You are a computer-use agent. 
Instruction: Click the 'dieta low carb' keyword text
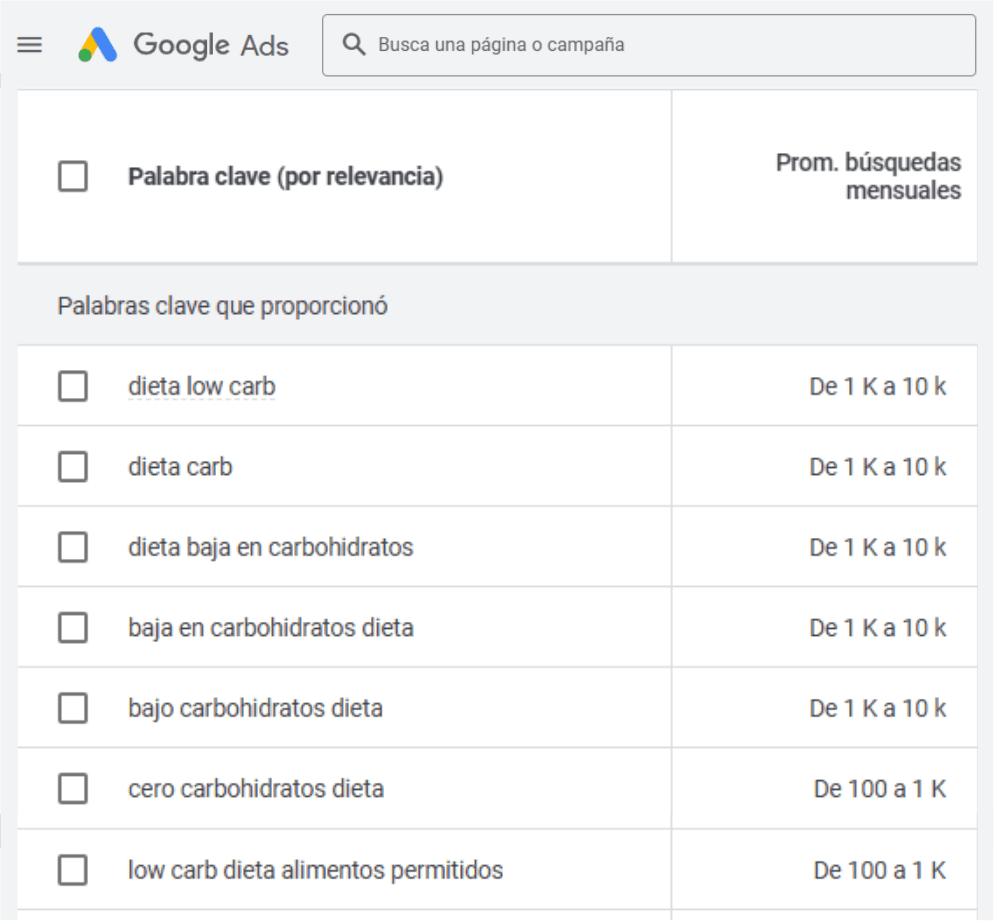coord(201,386)
